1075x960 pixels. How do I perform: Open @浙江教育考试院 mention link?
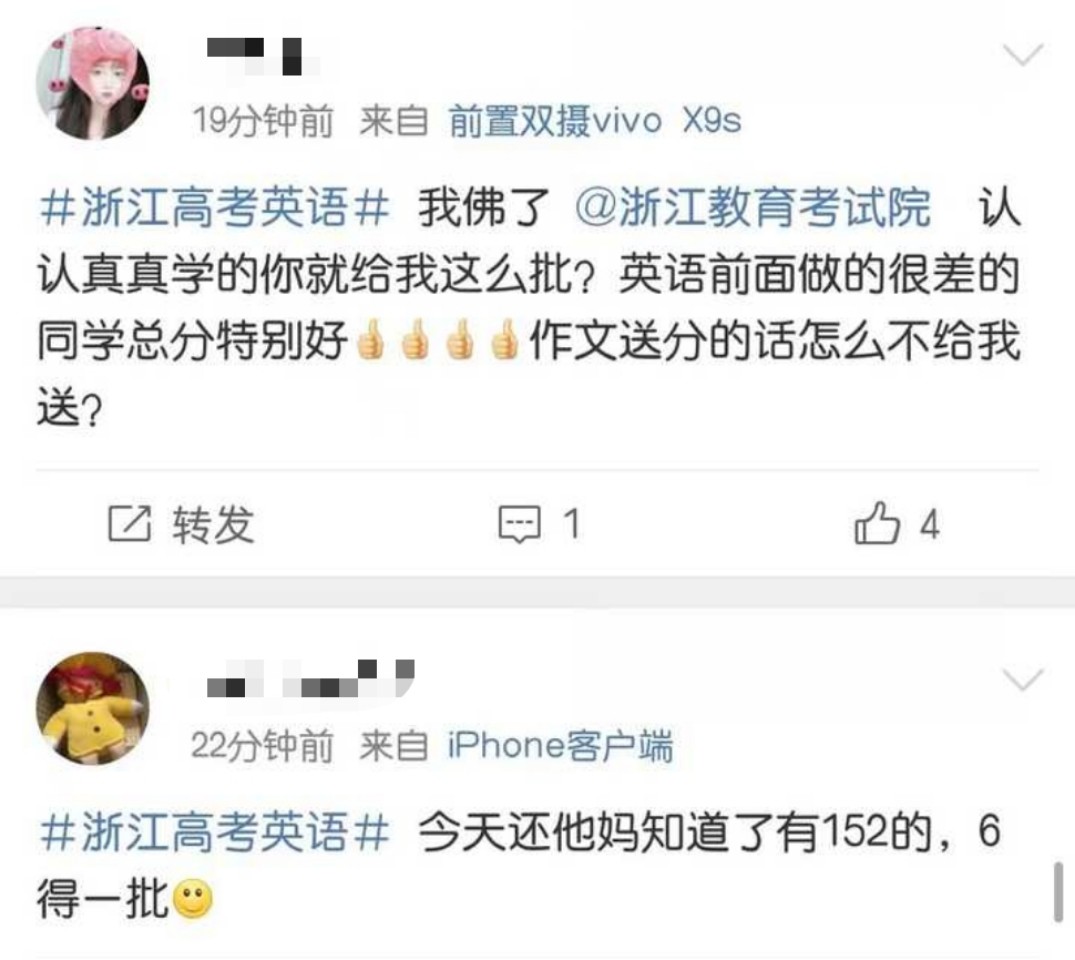753,208
